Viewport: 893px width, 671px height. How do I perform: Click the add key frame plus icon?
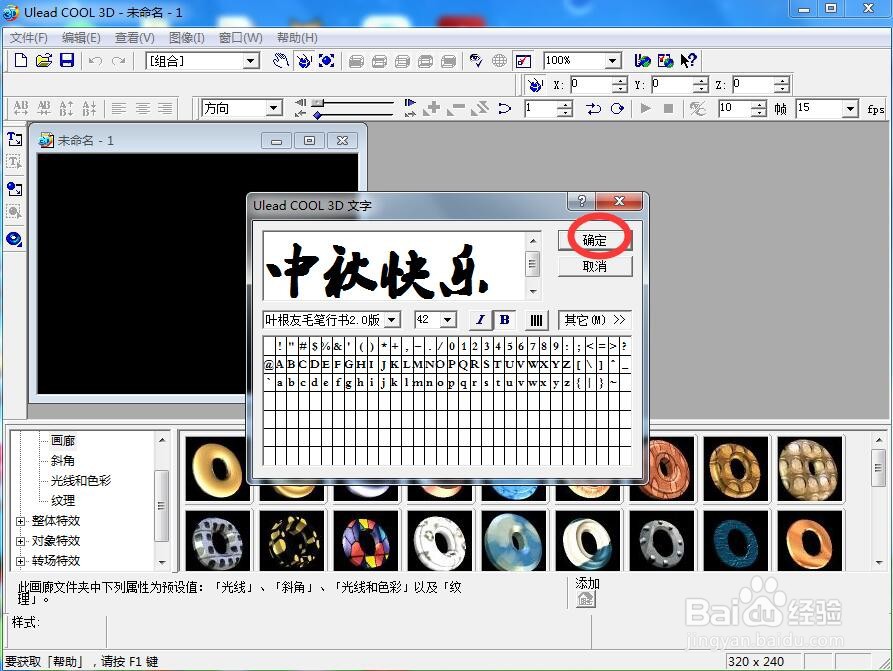point(432,108)
